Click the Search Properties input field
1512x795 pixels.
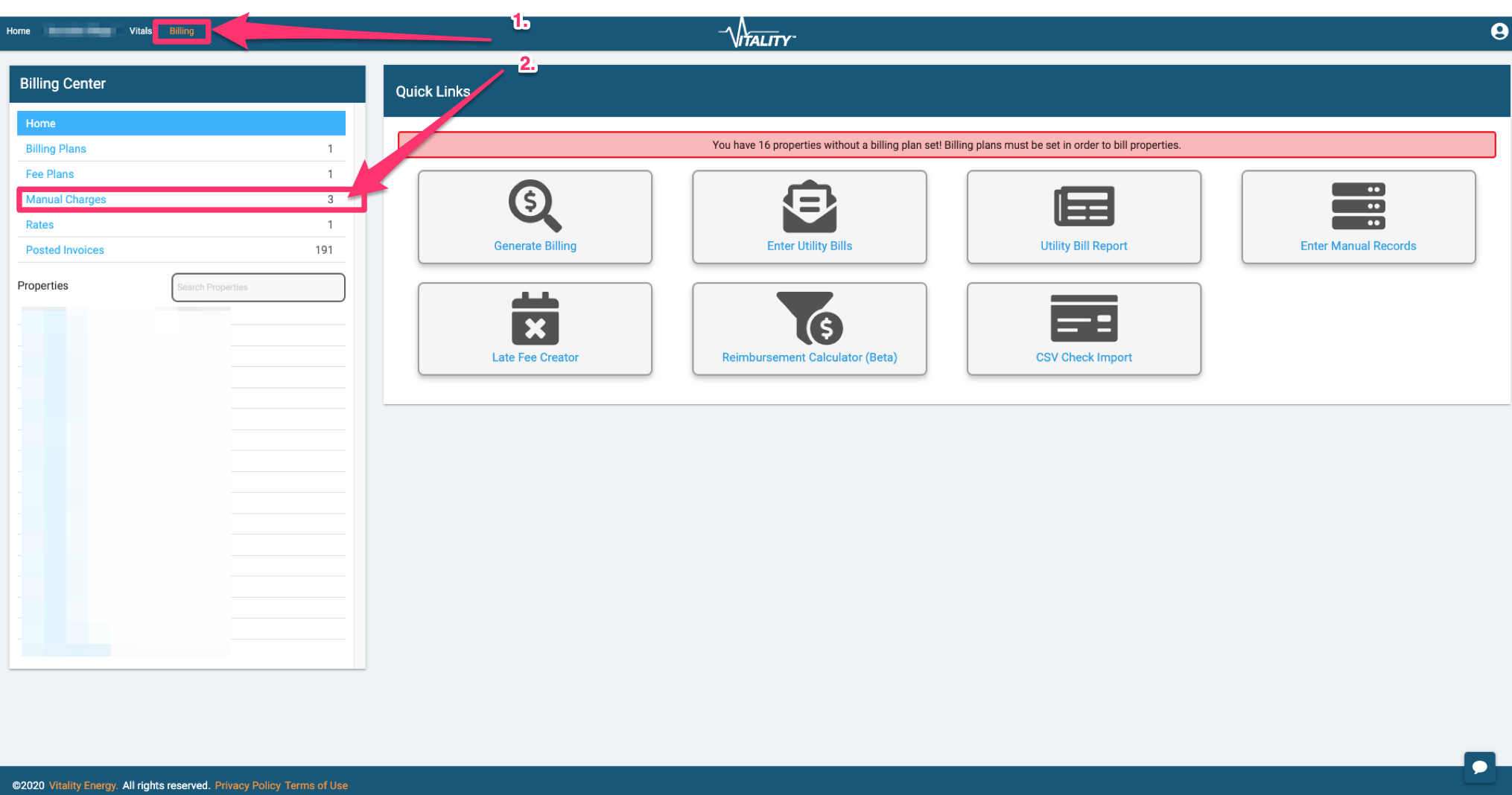258,287
